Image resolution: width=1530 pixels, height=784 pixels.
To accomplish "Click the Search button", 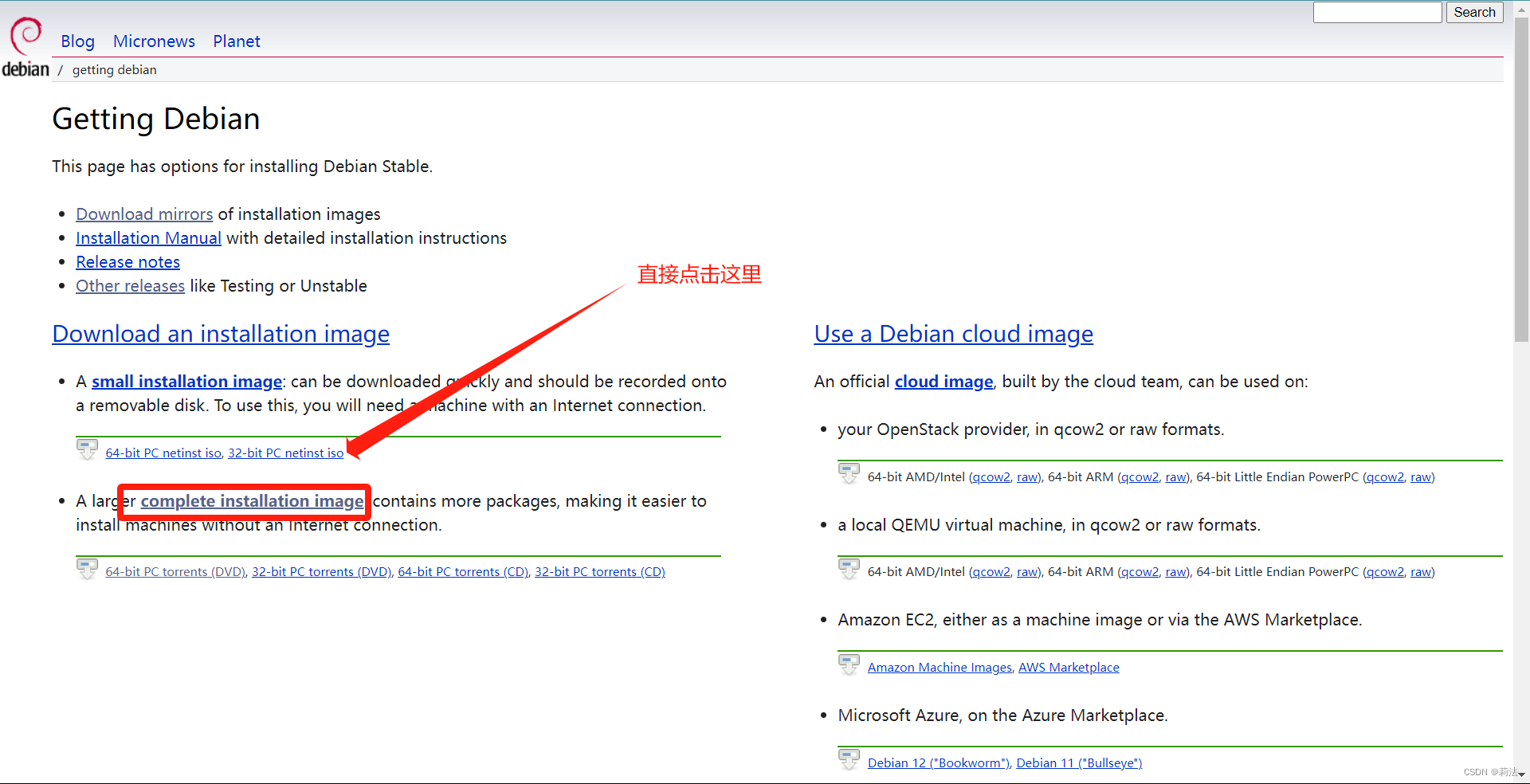I will [x=1474, y=13].
